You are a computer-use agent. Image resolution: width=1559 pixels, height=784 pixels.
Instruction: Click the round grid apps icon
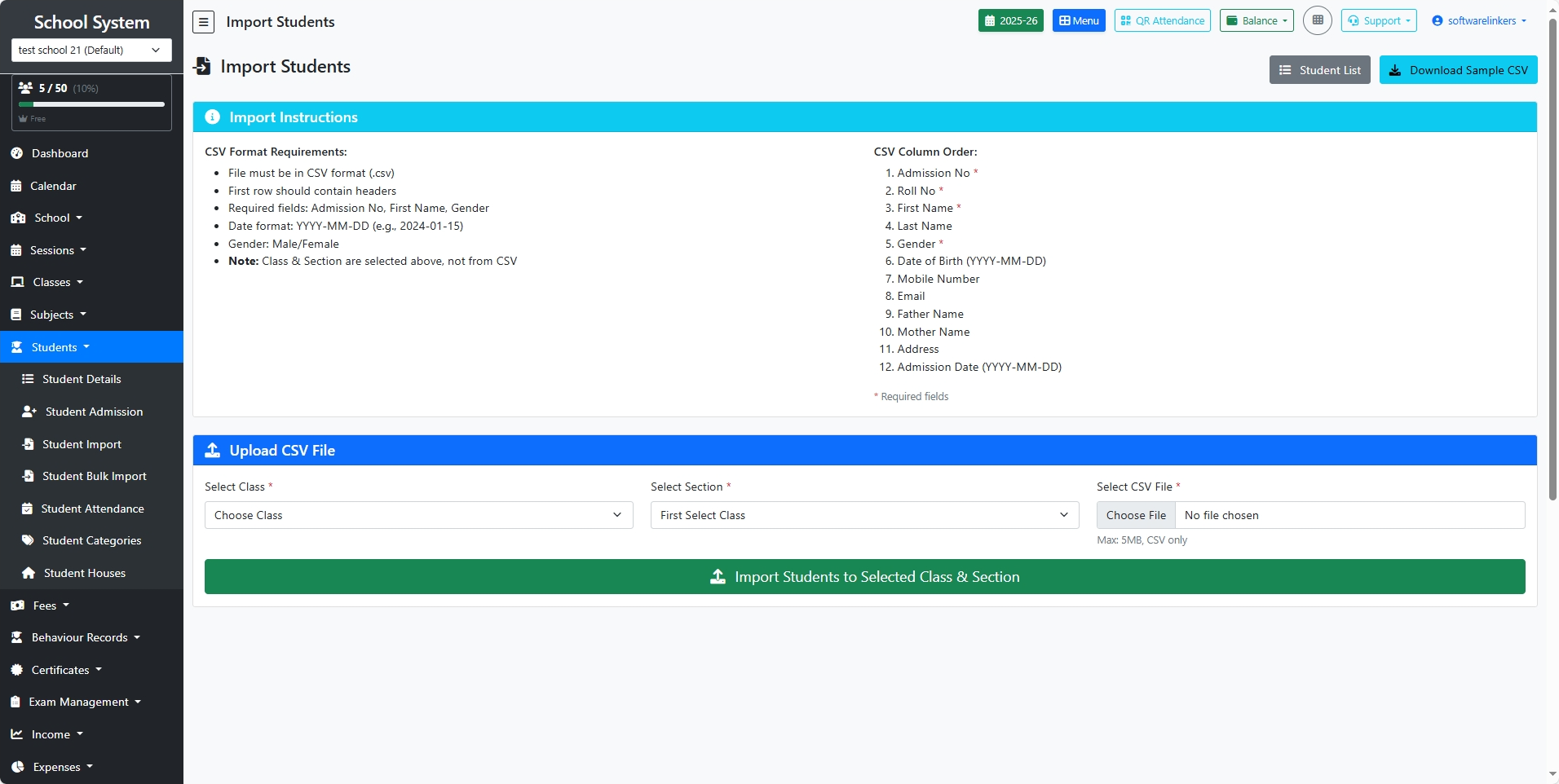1317,20
